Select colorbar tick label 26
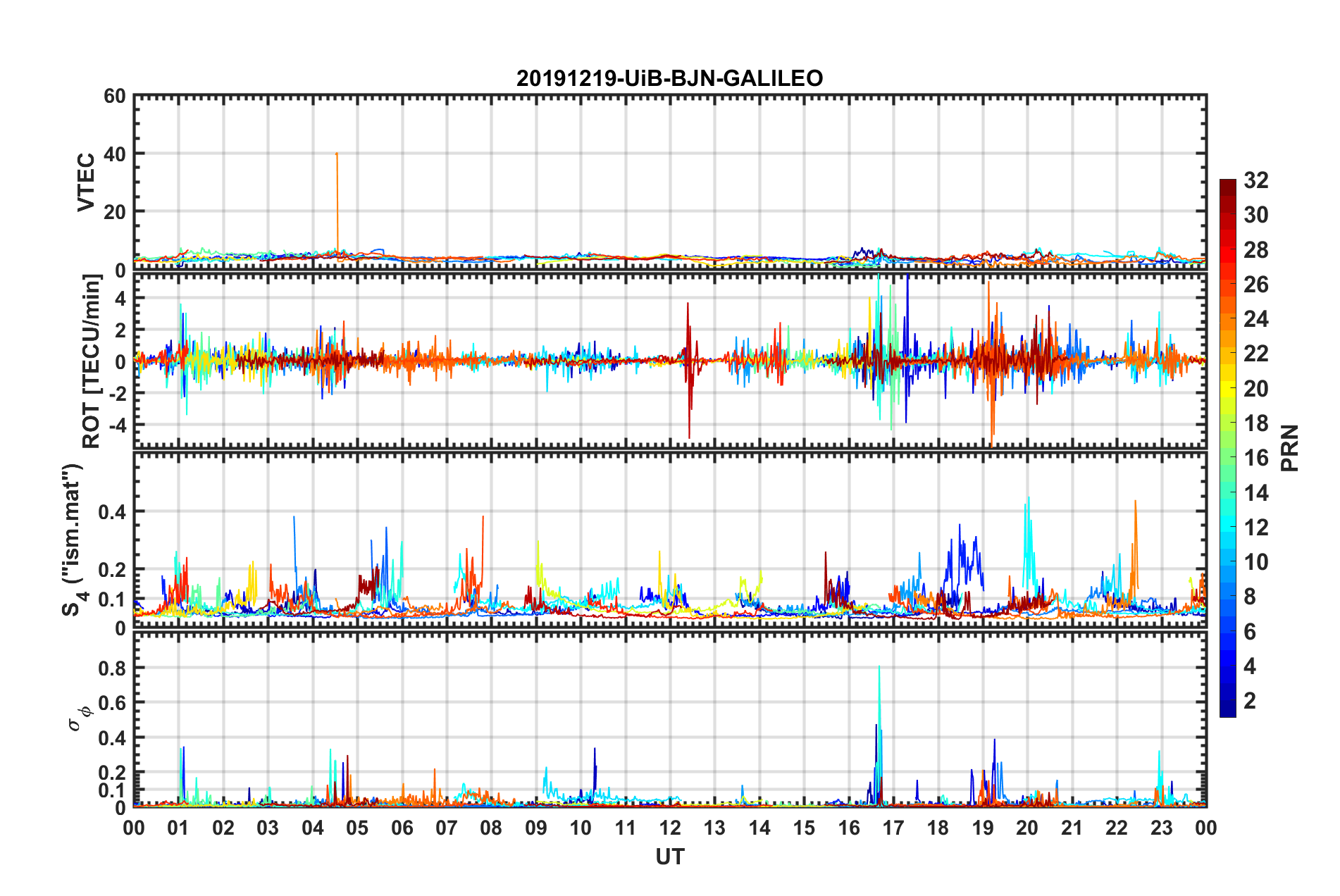This screenshot has height=896, width=1340. 1256,285
